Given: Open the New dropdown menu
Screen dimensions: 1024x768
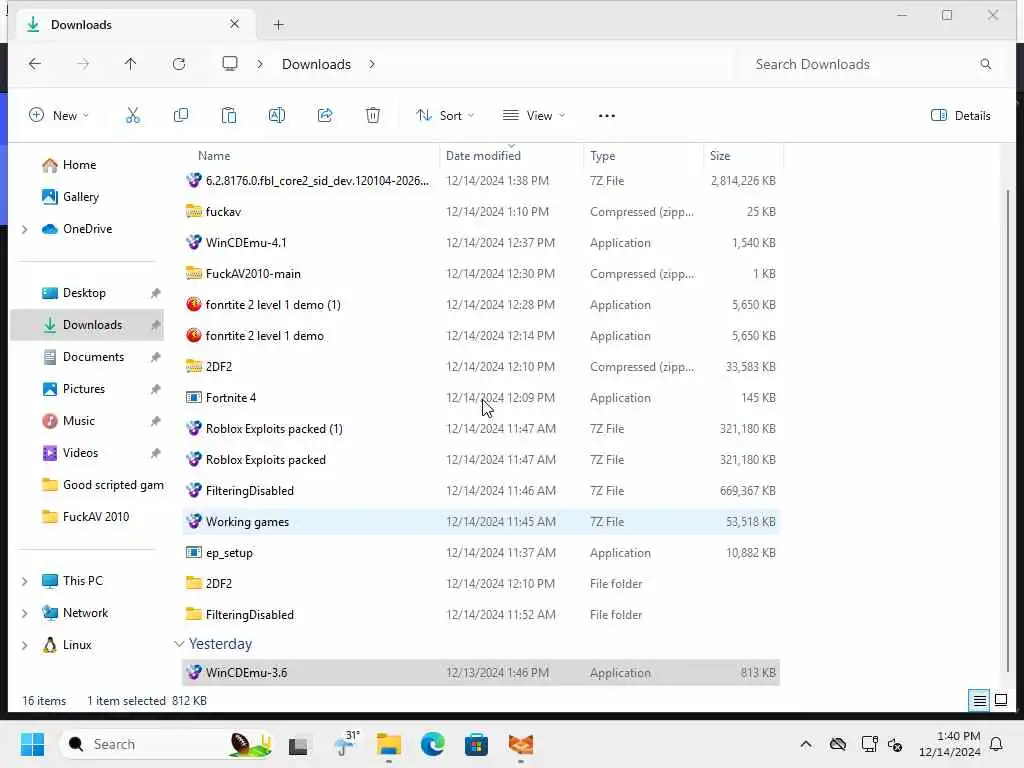Looking at the screenshot, I should tap(59, 116).
